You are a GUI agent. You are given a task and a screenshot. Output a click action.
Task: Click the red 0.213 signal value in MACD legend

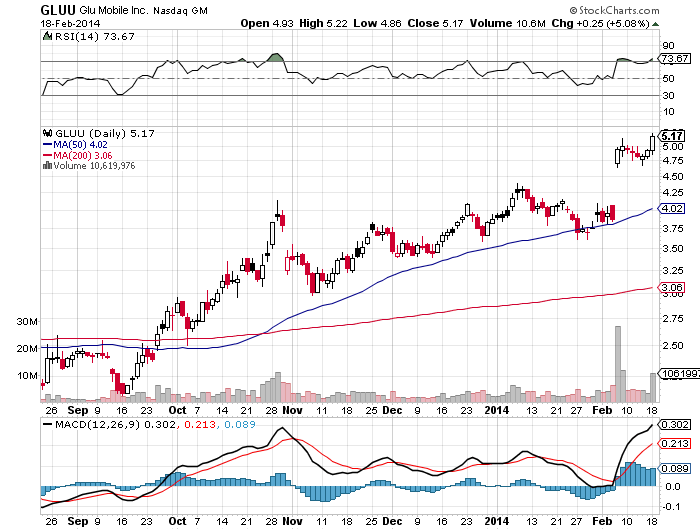[x=200, y=424]
